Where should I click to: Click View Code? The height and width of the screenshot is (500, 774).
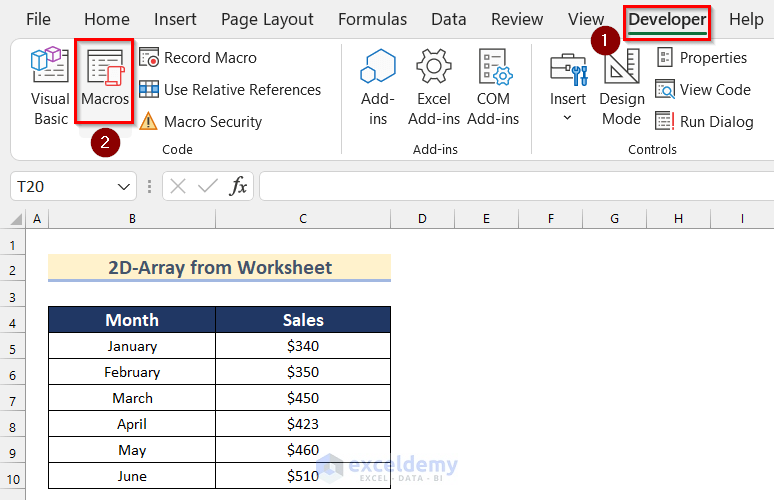coord(703,90)
